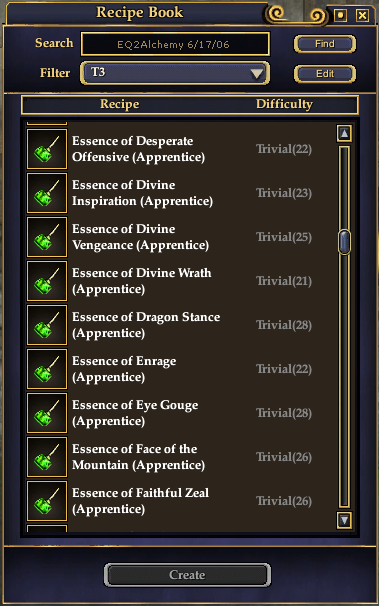The image size is (379, 606).
Task: Click the Find button
Action: point(325,44)
